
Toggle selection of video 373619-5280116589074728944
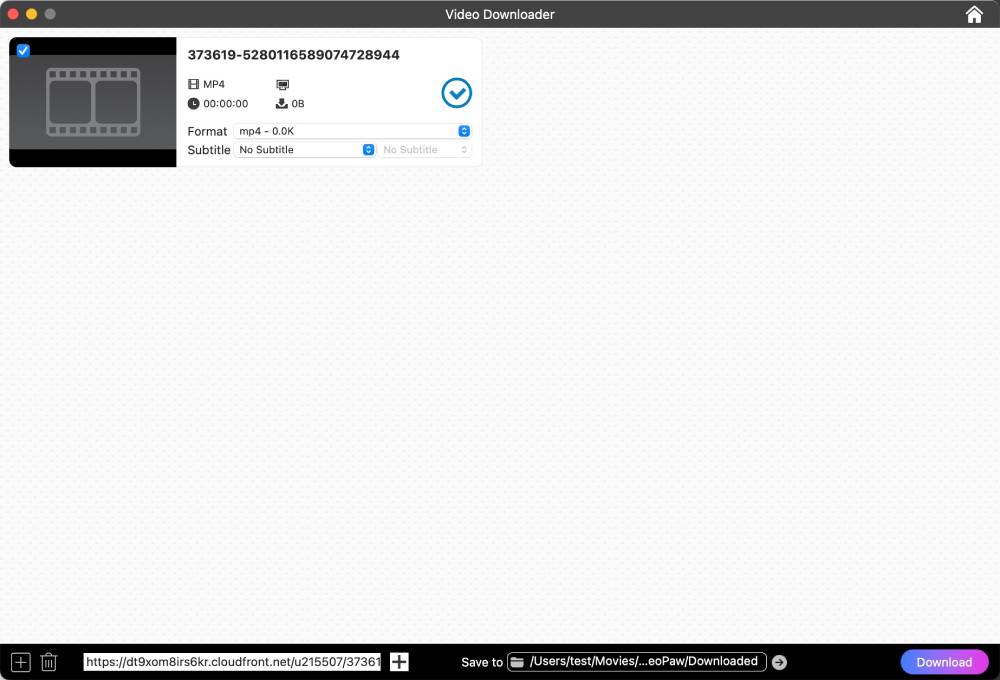[23, 50]
